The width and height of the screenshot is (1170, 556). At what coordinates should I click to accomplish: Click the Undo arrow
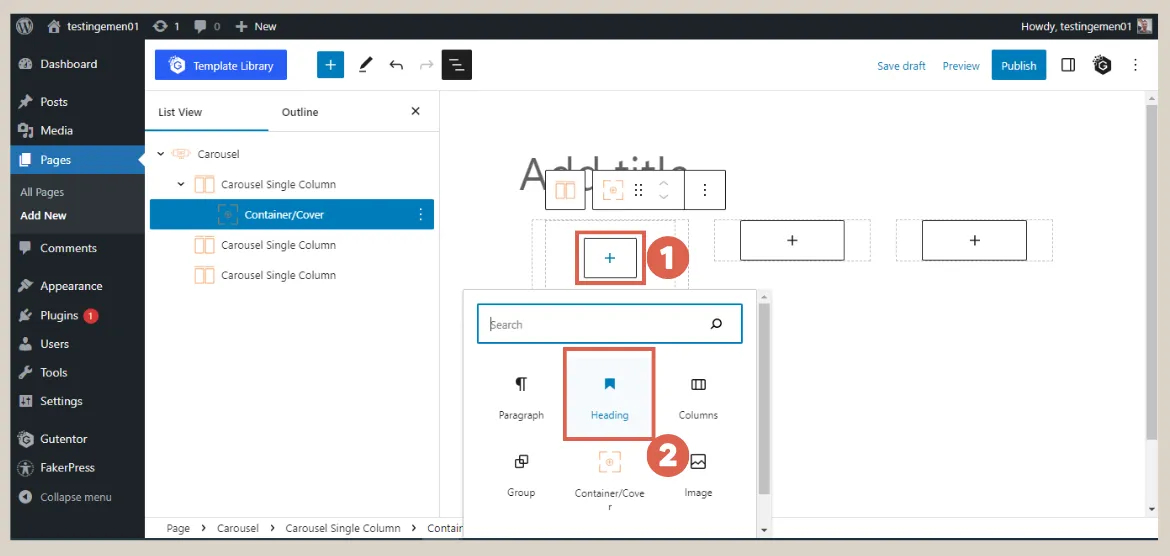[396, 65]
